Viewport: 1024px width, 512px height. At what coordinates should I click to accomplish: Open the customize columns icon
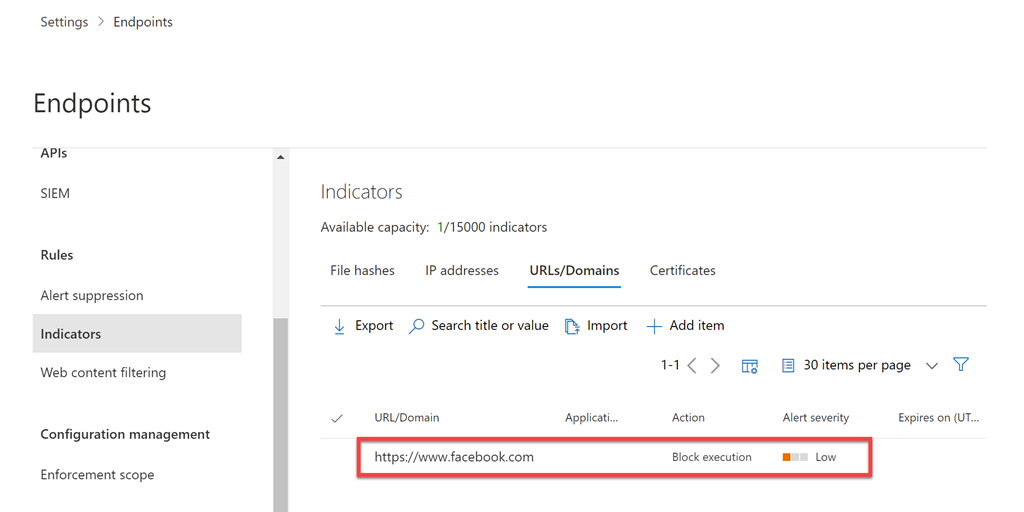pos(749,366)
